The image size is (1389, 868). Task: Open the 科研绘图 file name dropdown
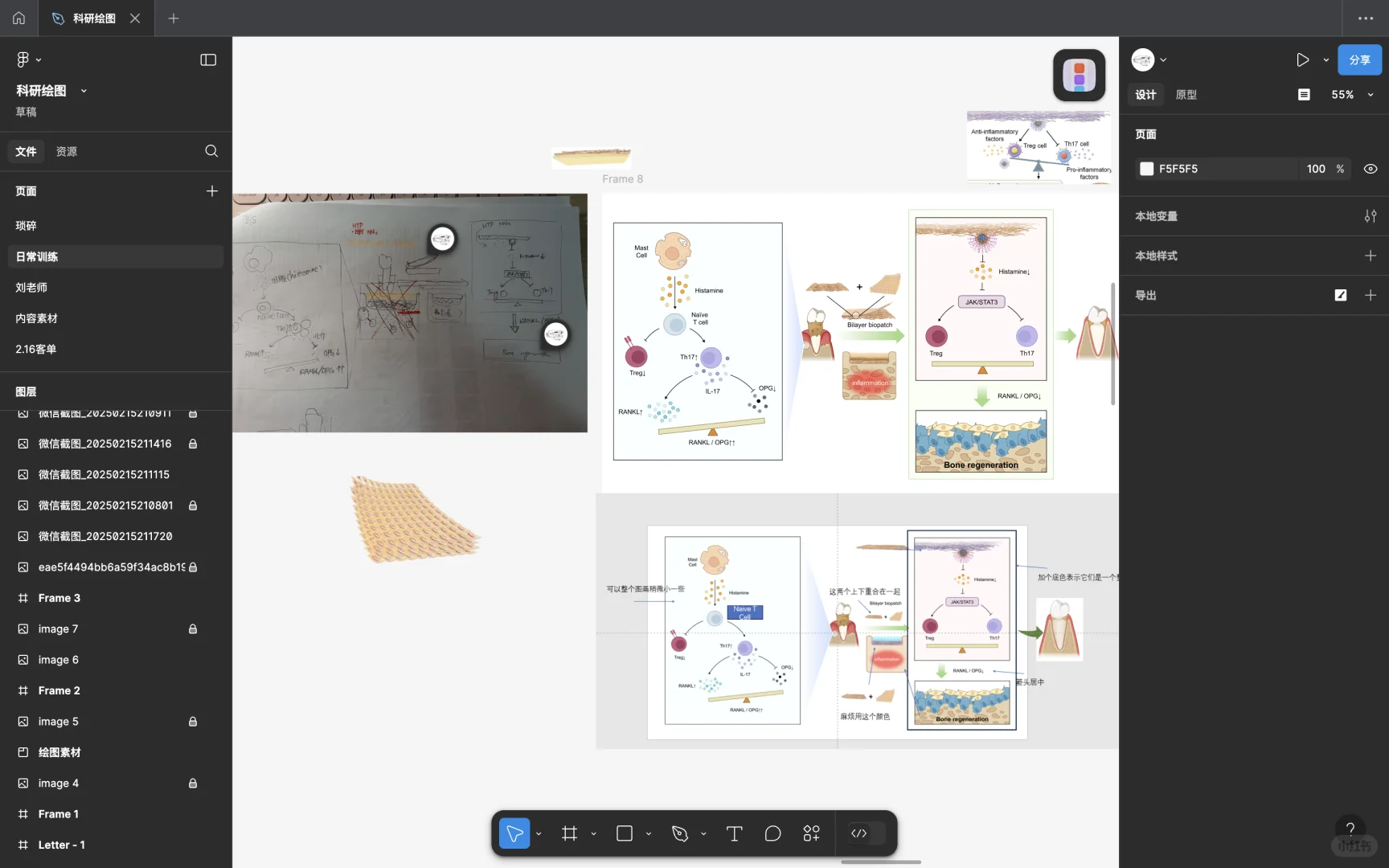(x=84, y=91)
